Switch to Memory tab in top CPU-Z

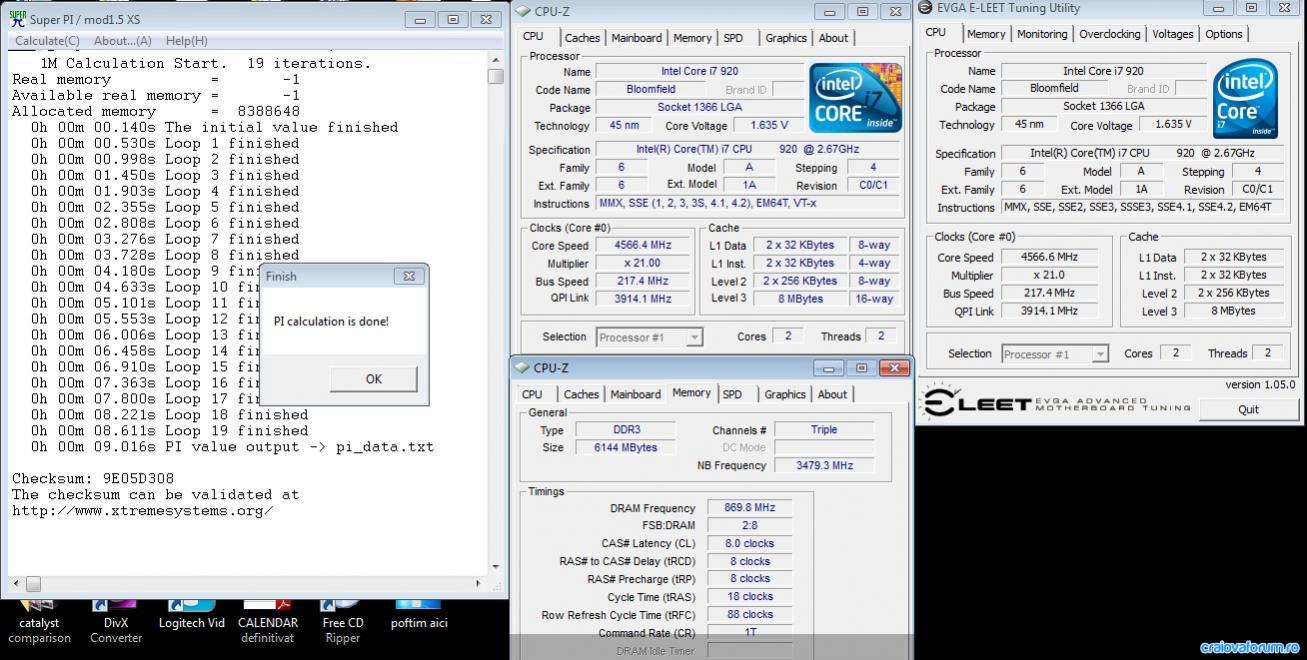(x=692, y=38)
